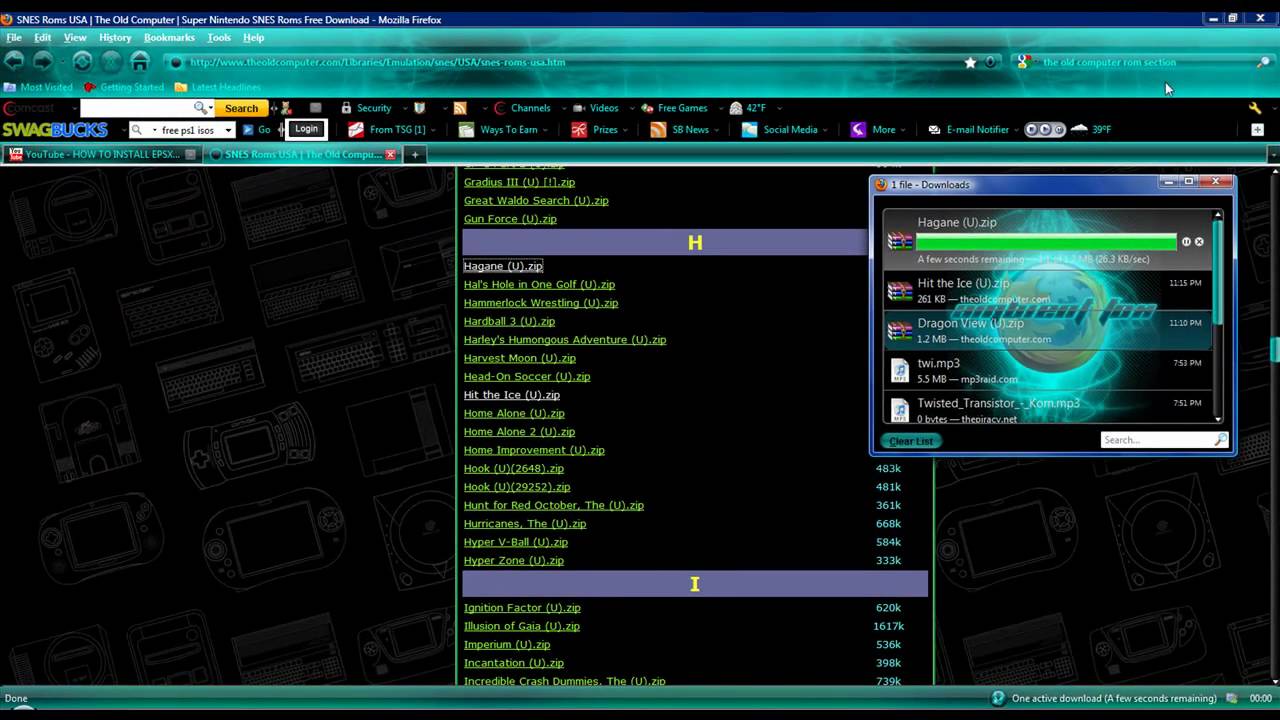Image resolution: width=1280 pixels, height=720 pixels.
Task: Open the Comcast toolbar RSS feed icon
Action: (460, 108)
